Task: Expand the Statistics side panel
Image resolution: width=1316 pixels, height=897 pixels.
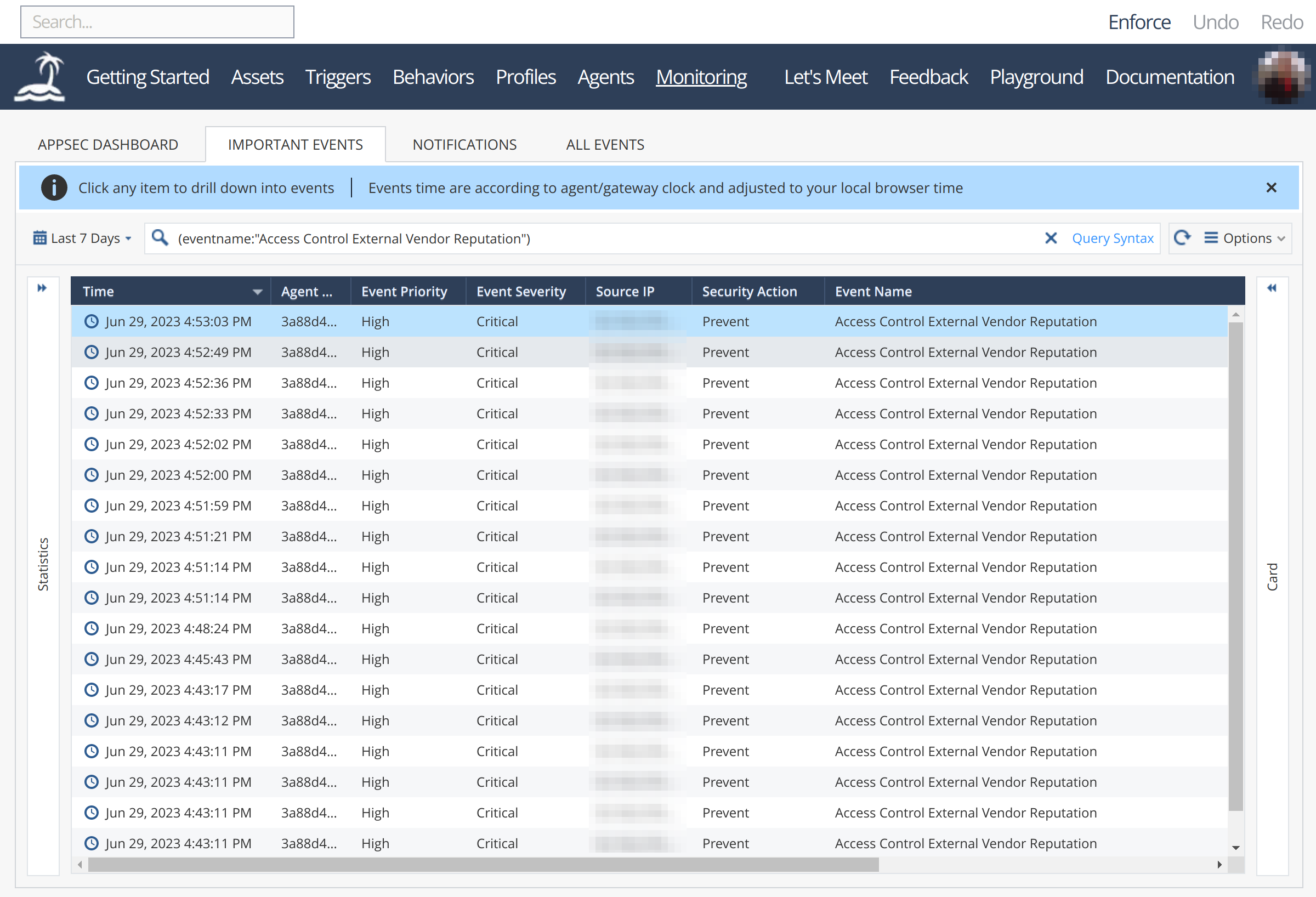Action: [42, 288]
